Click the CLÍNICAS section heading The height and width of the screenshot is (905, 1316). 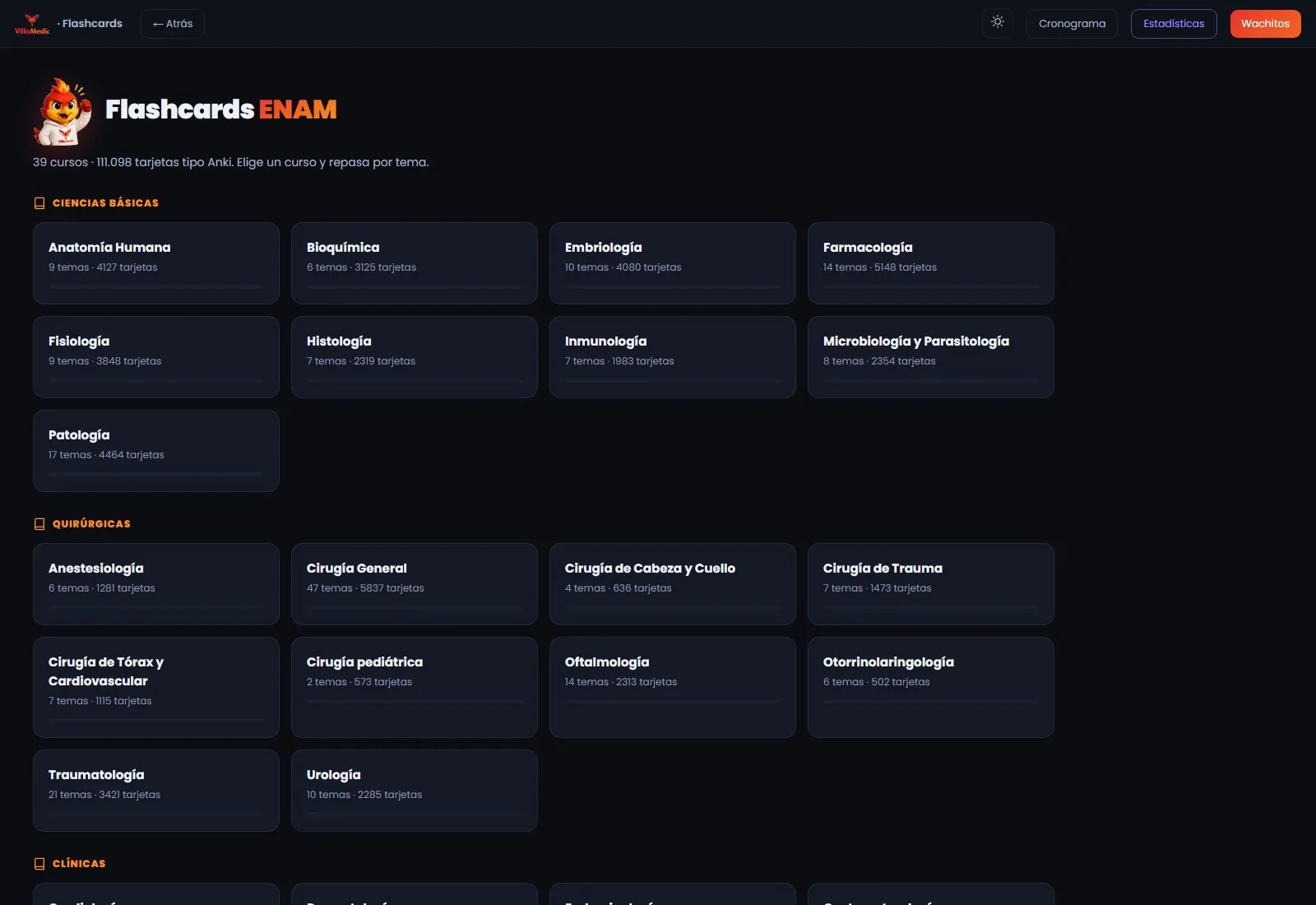(x=79, y=864)
